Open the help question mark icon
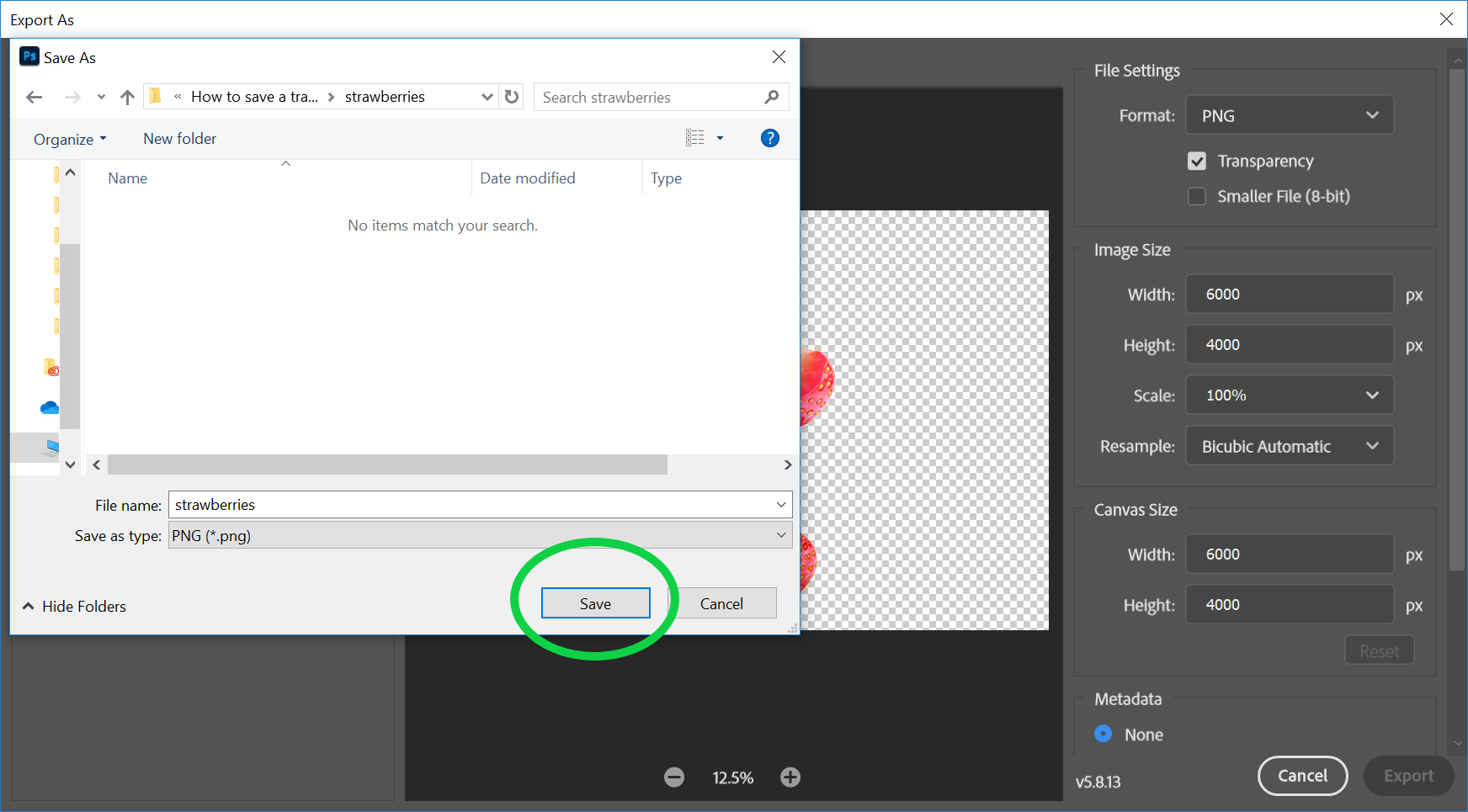The image size is (1468, 812). 769,138
